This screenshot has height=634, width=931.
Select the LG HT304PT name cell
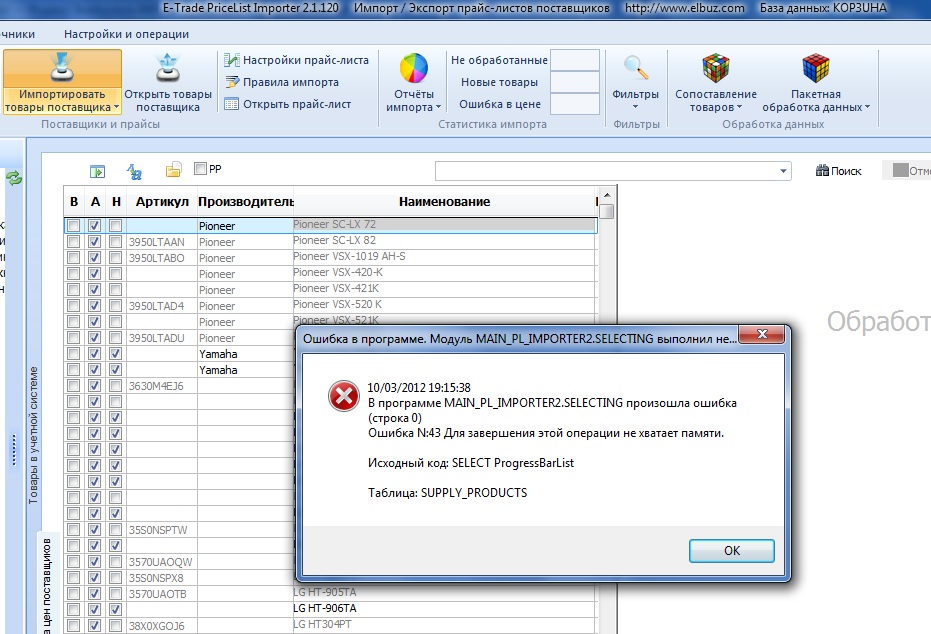click(444, 625)
